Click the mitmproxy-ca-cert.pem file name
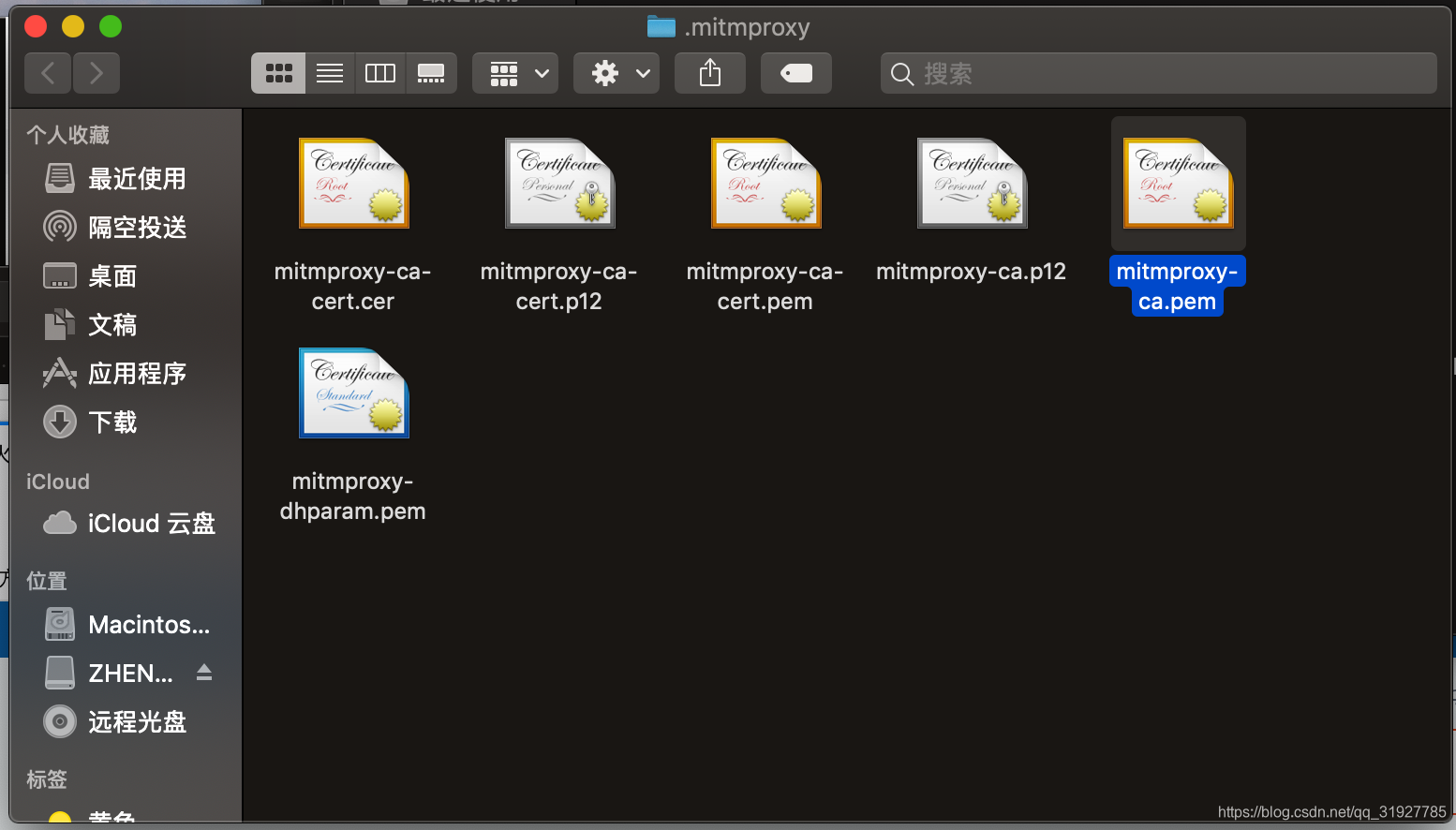The width and height of the screenshot is (1456, 830). pos(765,287)
